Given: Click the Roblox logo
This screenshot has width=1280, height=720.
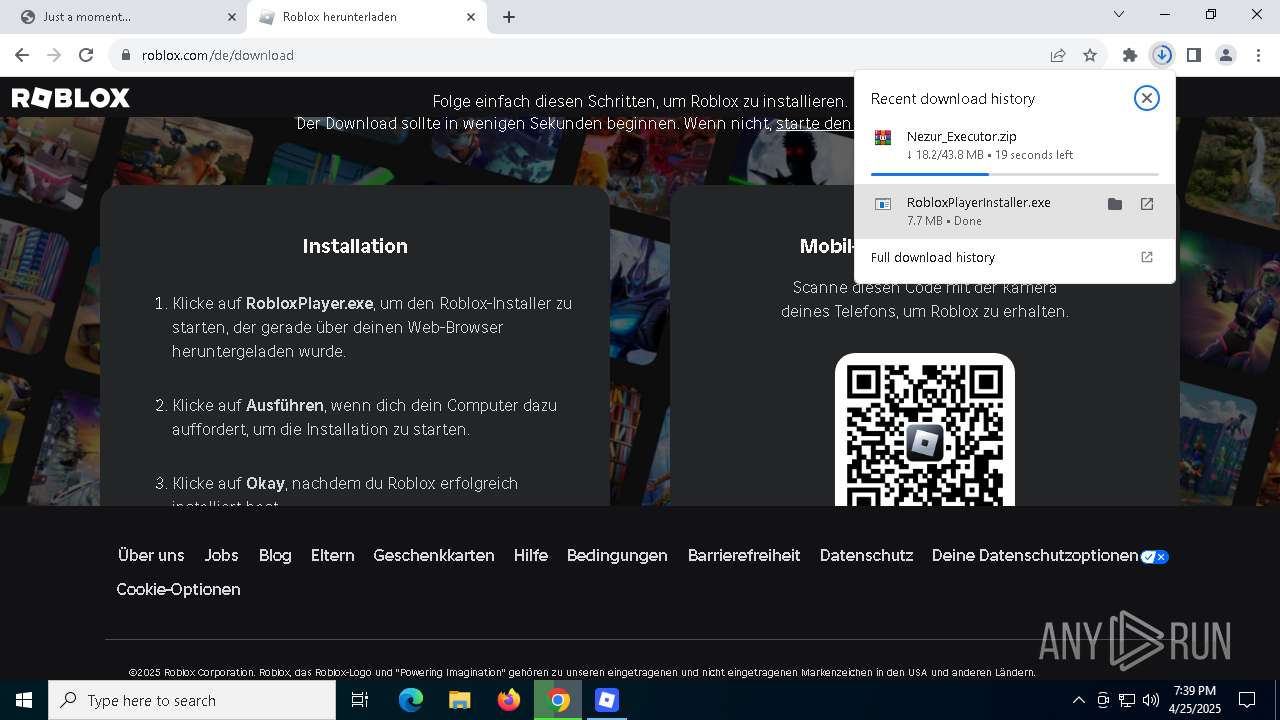Looking at the screenshot, I should coord(71,98).
